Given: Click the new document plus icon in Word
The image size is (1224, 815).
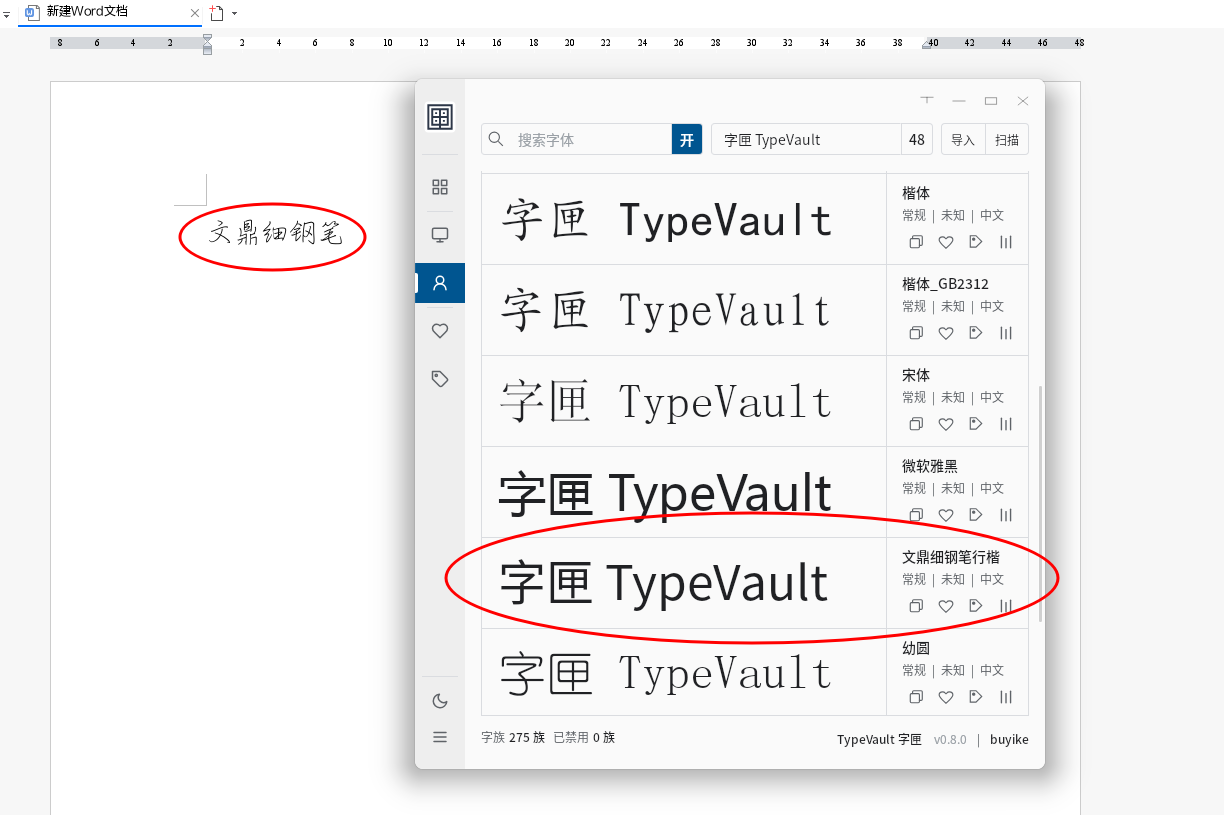Looking at the screenshot, I should [216, 13].
